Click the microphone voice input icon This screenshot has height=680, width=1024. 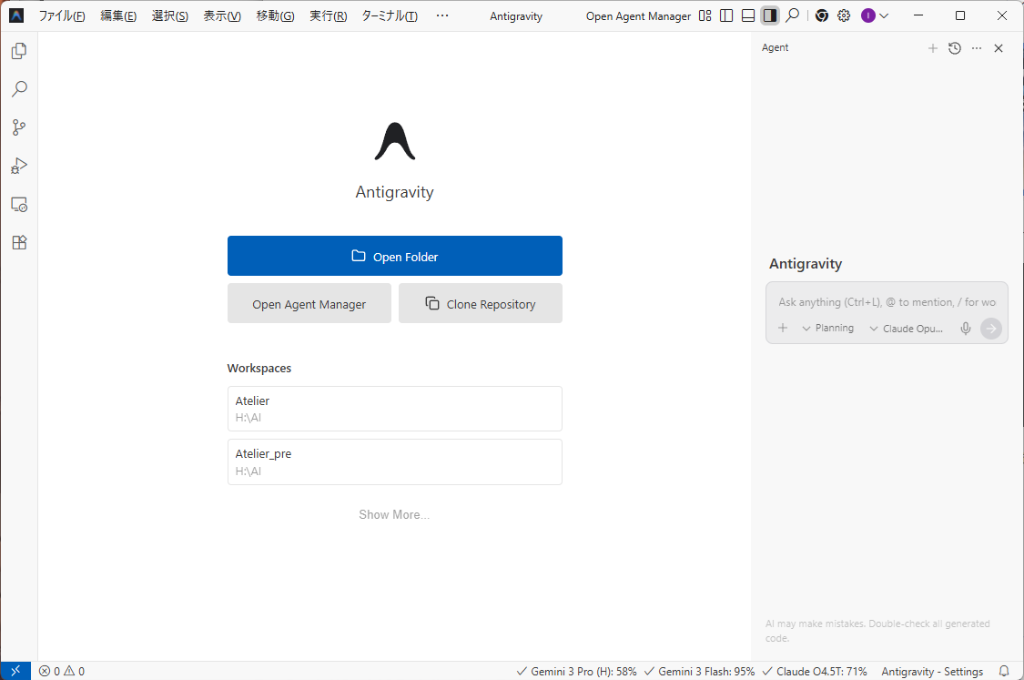[965, 328]
